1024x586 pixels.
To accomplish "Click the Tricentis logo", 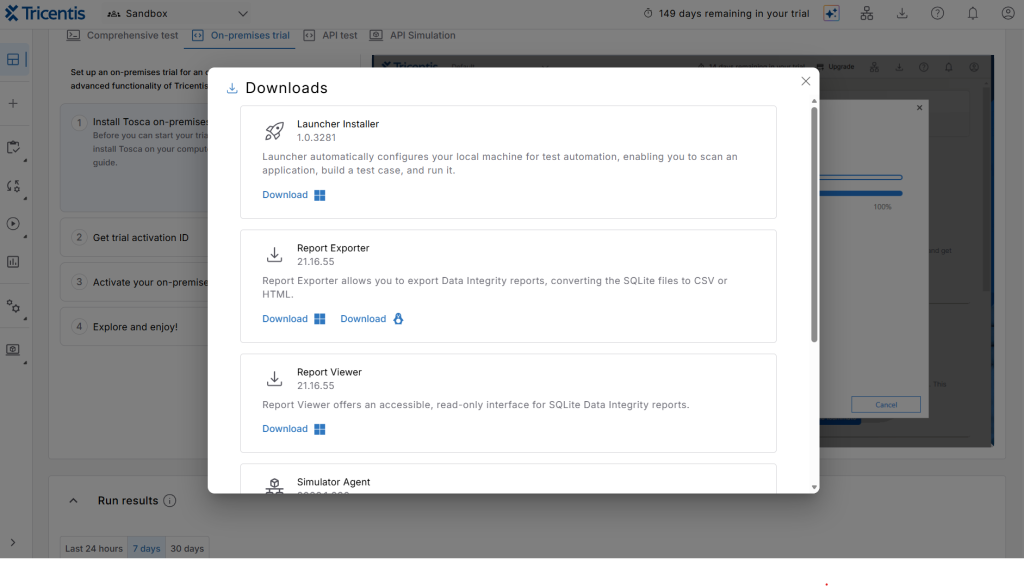I will [45, 13].
